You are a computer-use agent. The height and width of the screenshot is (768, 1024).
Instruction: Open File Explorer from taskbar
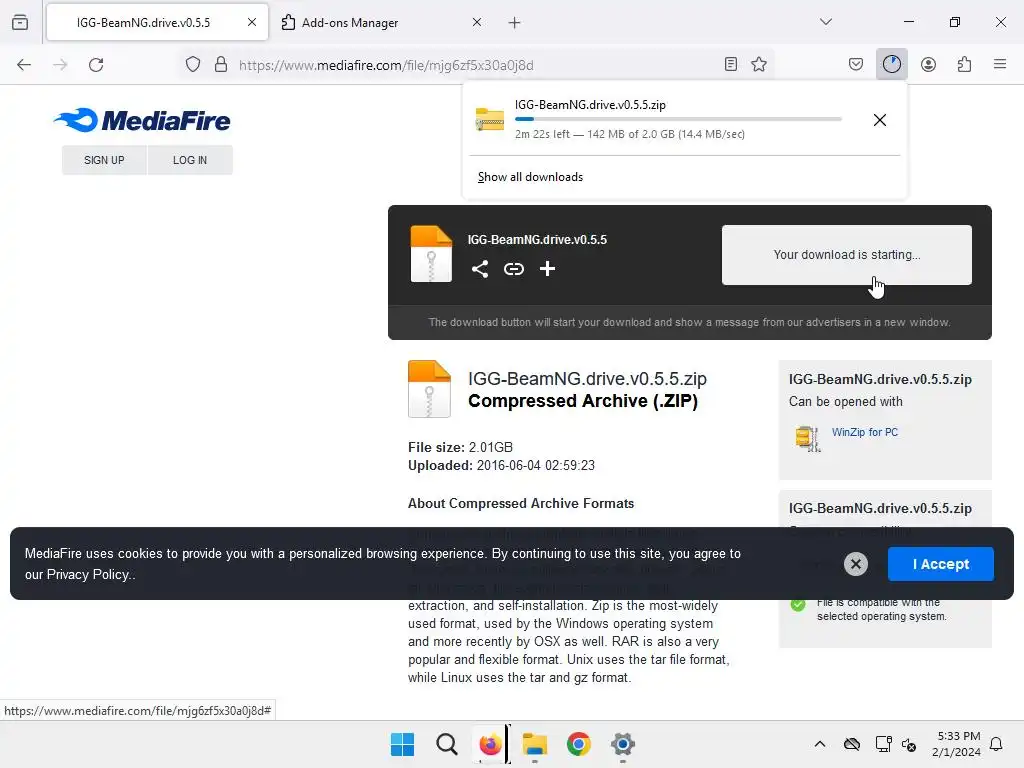pyautogui.click(x=534, y=744)
